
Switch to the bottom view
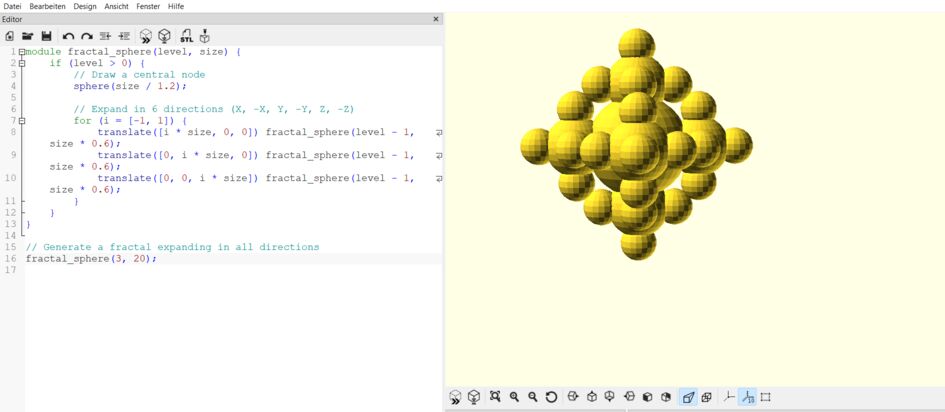tap(610, 397)
